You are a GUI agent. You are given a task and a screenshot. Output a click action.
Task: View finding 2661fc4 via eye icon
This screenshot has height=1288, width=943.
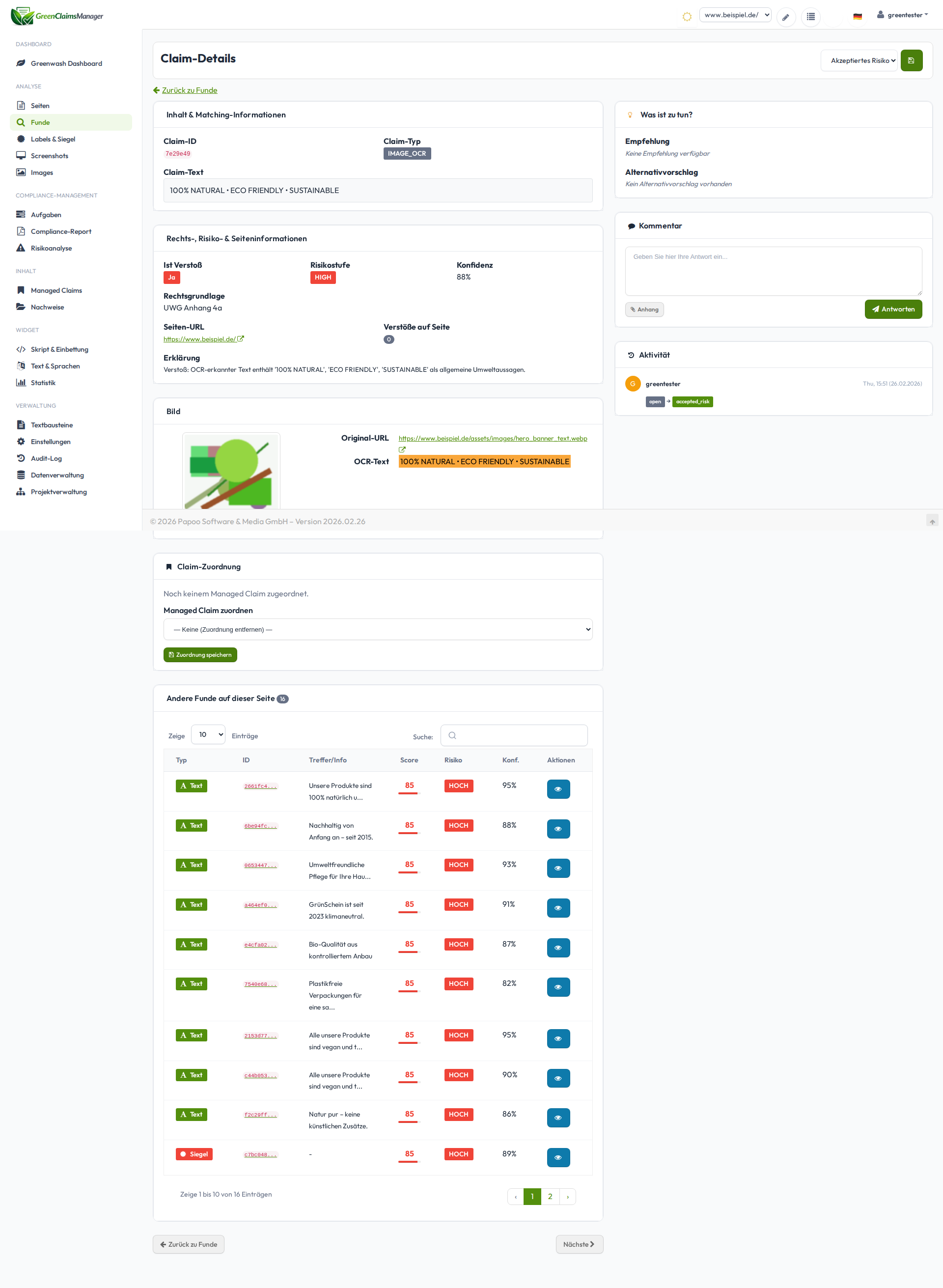[x=557, y=788]
